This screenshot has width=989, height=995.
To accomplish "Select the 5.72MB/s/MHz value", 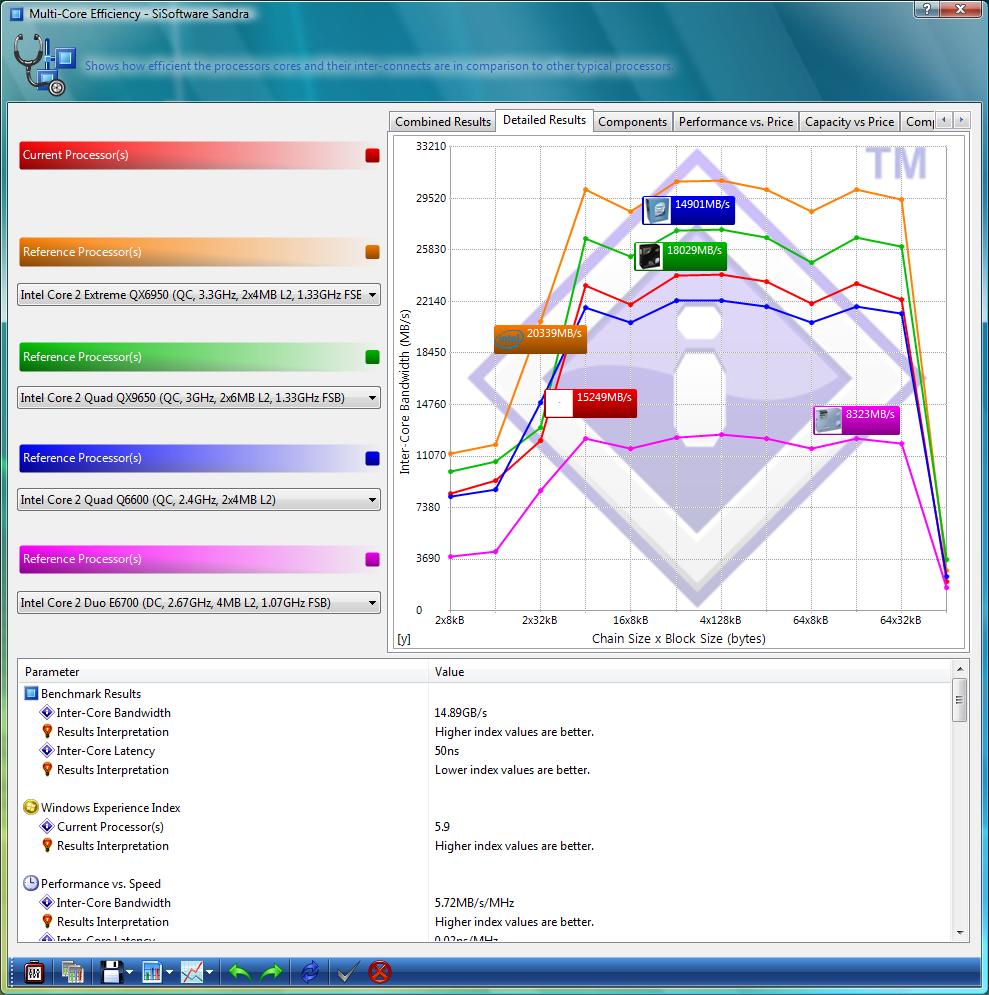I will [475, 902].
